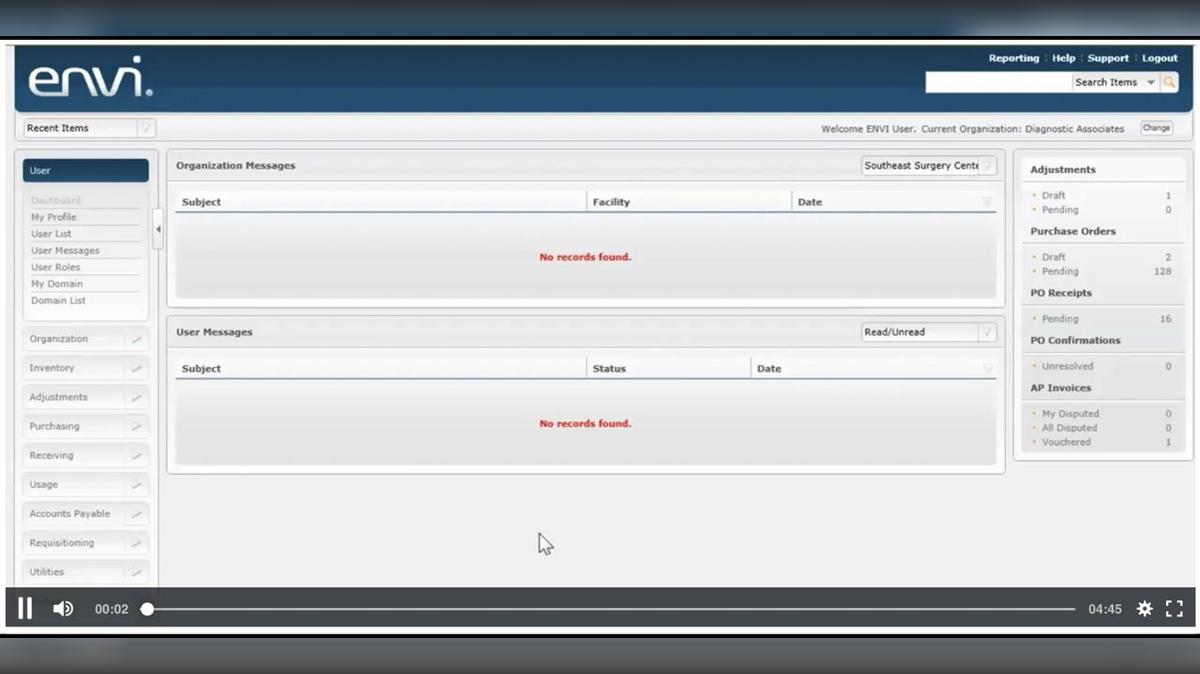The image size is (1200, 674).
Task: Mute the video volume speaker icon
Action: click(63, 608)
